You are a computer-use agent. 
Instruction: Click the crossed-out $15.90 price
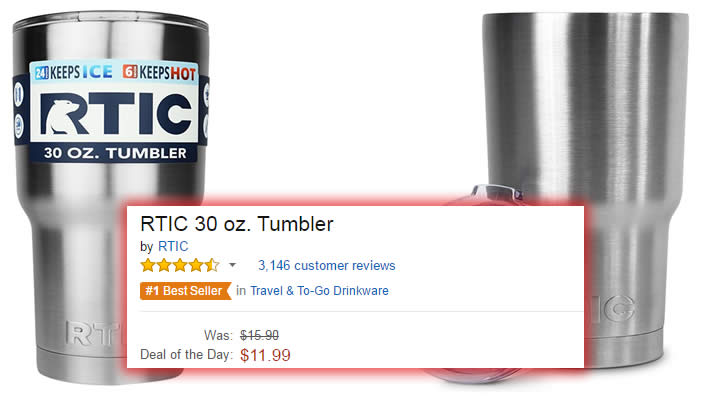pyautogui.click(x=259, y=335)
